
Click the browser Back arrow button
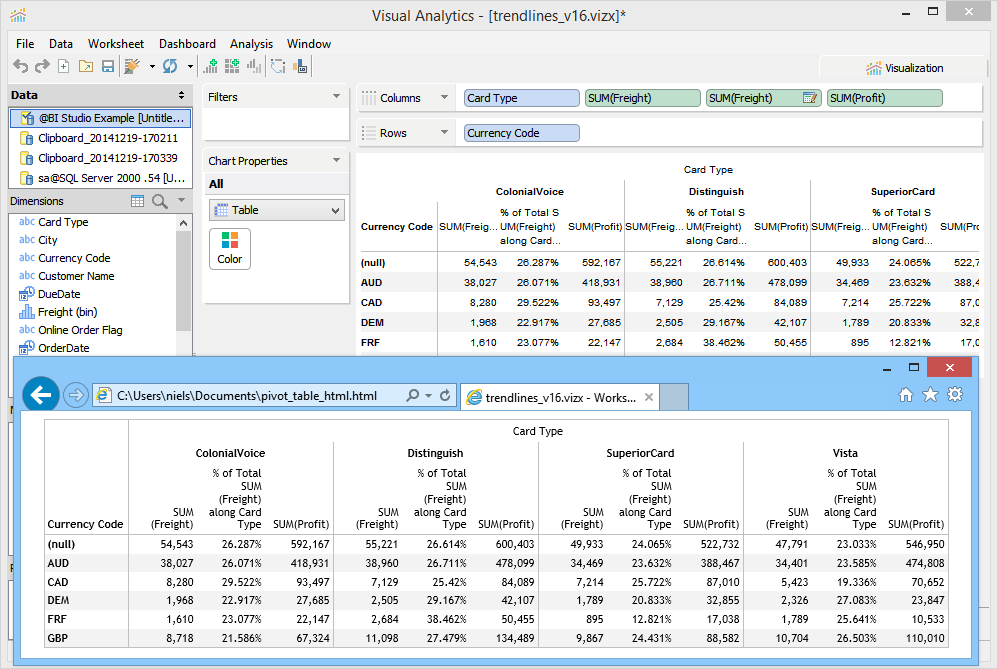point(41,395)
